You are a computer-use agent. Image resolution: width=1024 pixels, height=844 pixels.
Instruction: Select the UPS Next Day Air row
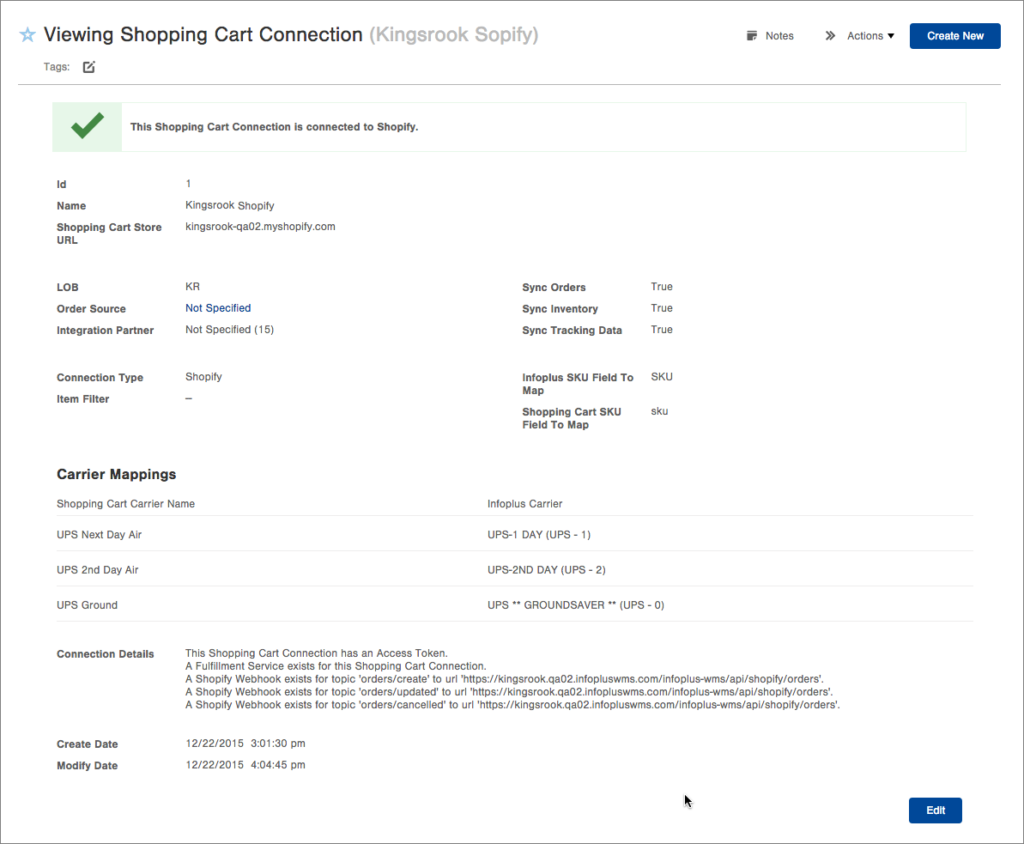point(515,534)
